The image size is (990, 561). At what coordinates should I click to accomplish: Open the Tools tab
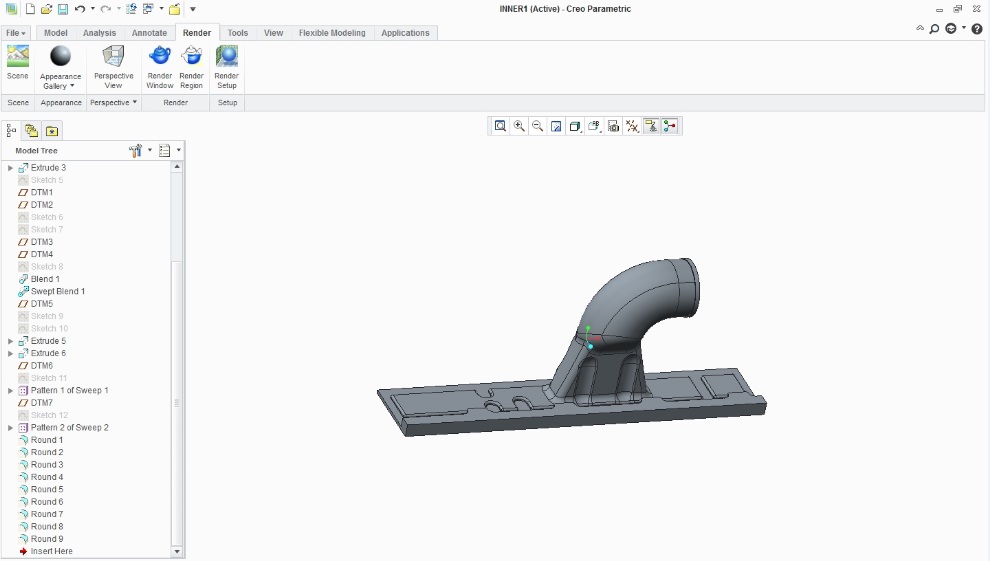tap(238, 33)
